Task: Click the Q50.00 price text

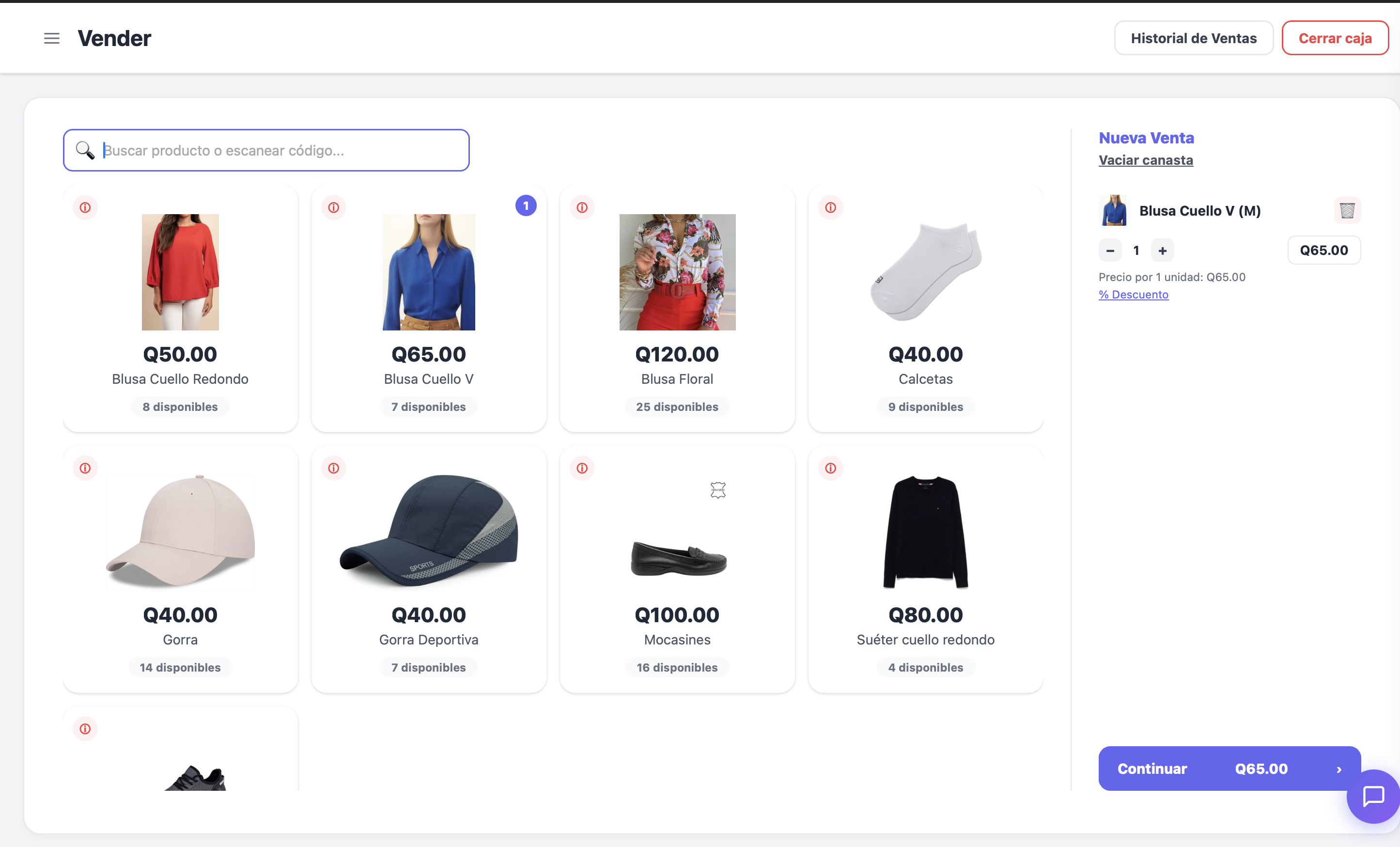Action: [x=180, y=354]
